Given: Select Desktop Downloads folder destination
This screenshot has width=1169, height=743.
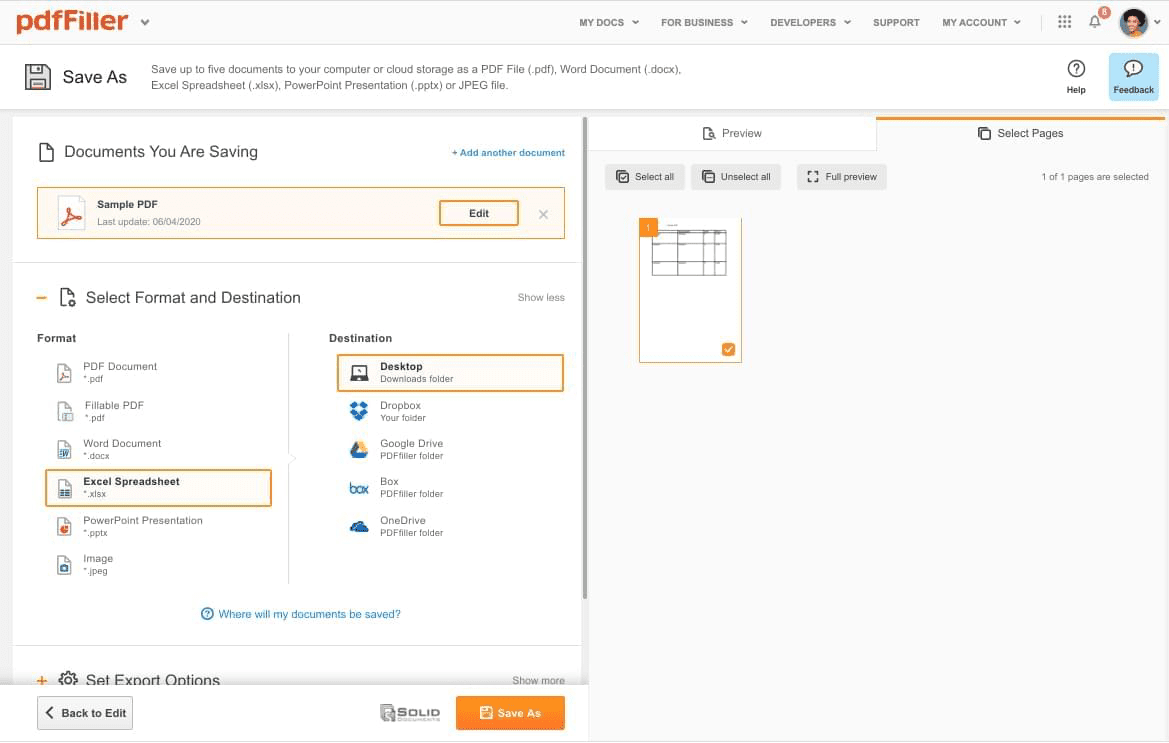Looking at the screenshot, I should click(450, 373).
